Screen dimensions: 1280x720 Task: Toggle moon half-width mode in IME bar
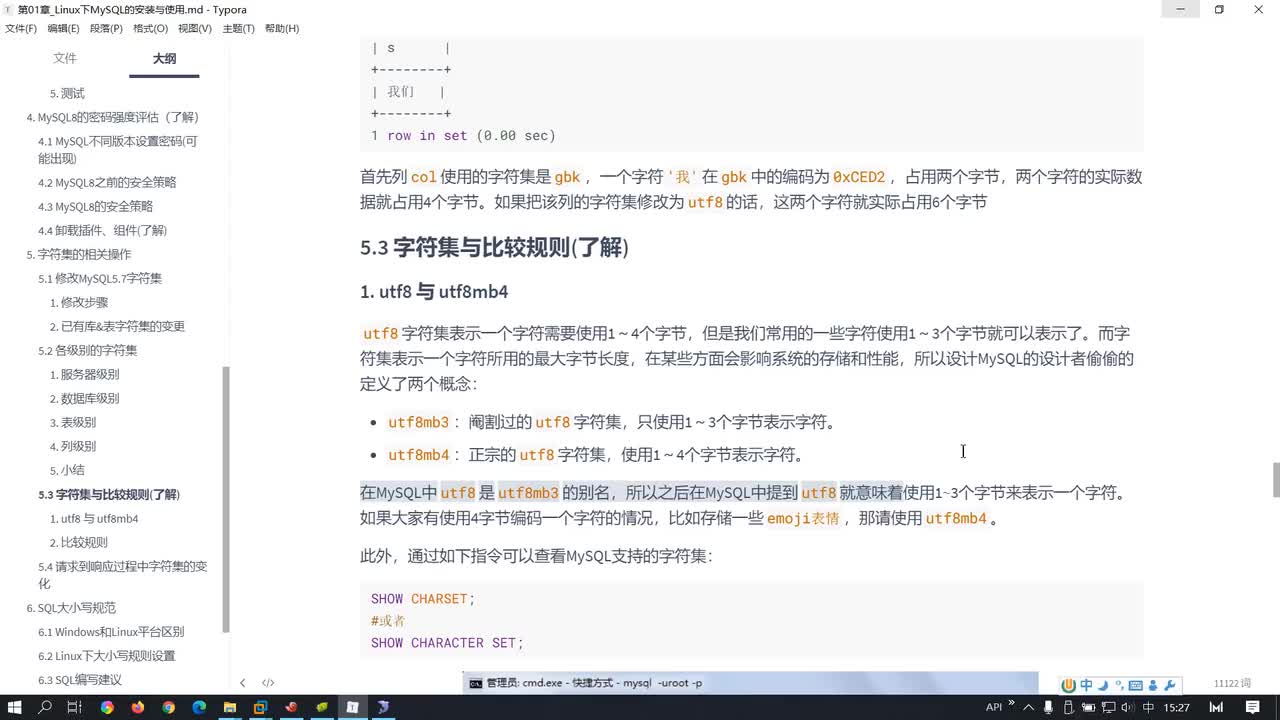[1103, 685]
